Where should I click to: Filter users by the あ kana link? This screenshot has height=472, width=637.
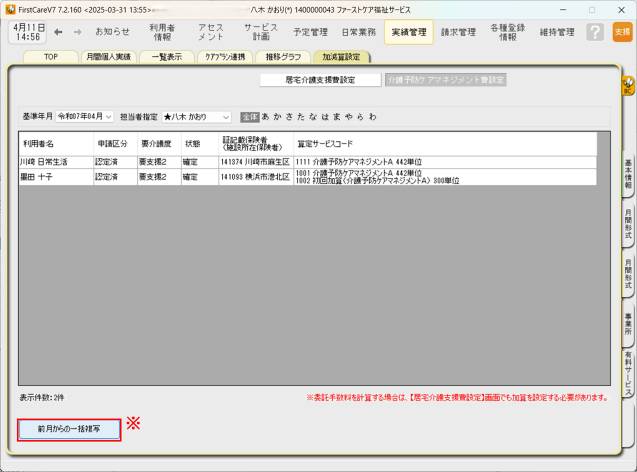(x=266, y=117)
